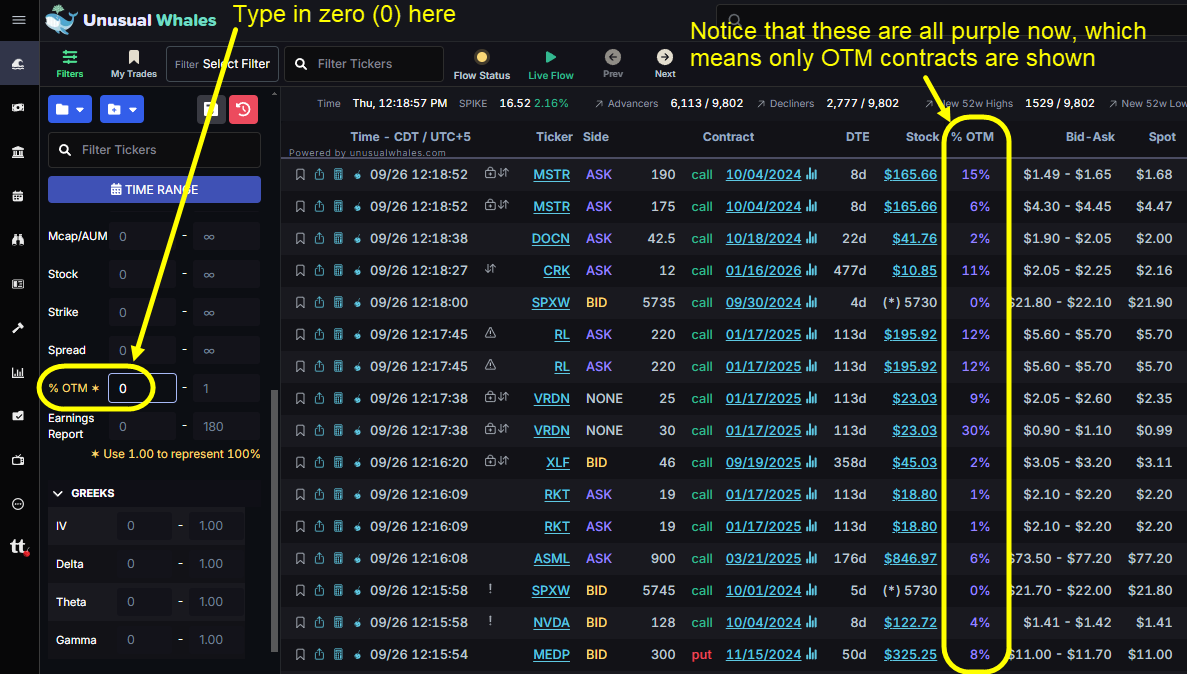Image resolution: width=1187 pixels, height=674 pixels.
Task: Click the red reset filters icon
Action: 243,109
